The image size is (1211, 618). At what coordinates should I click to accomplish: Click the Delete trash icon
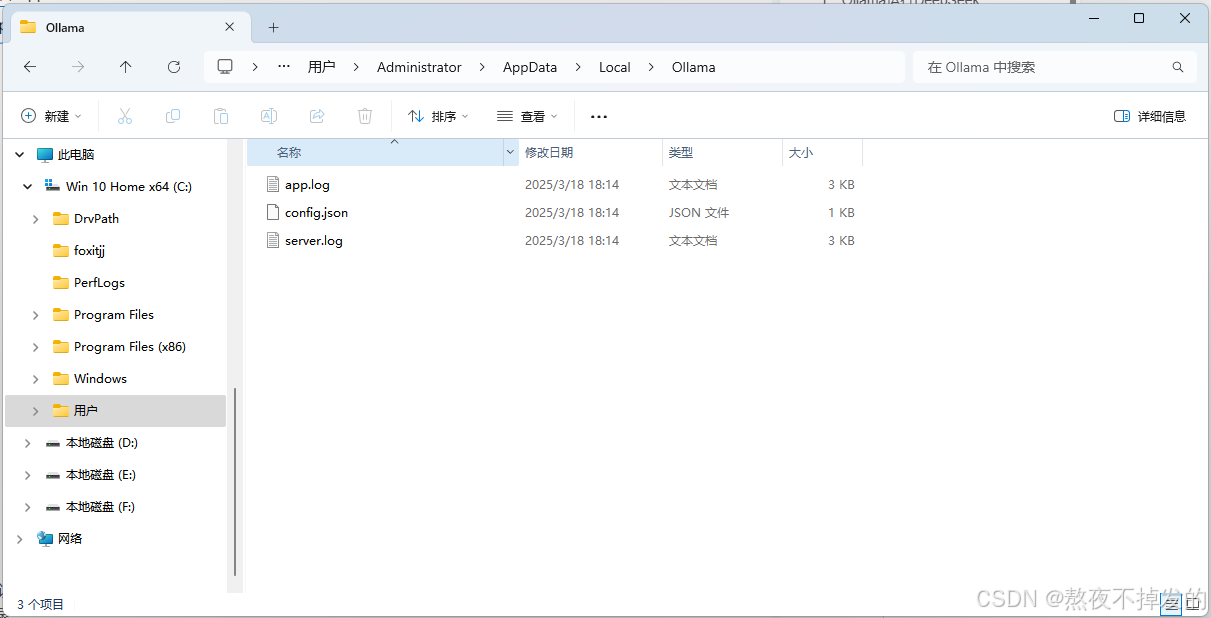pos(365,116)
